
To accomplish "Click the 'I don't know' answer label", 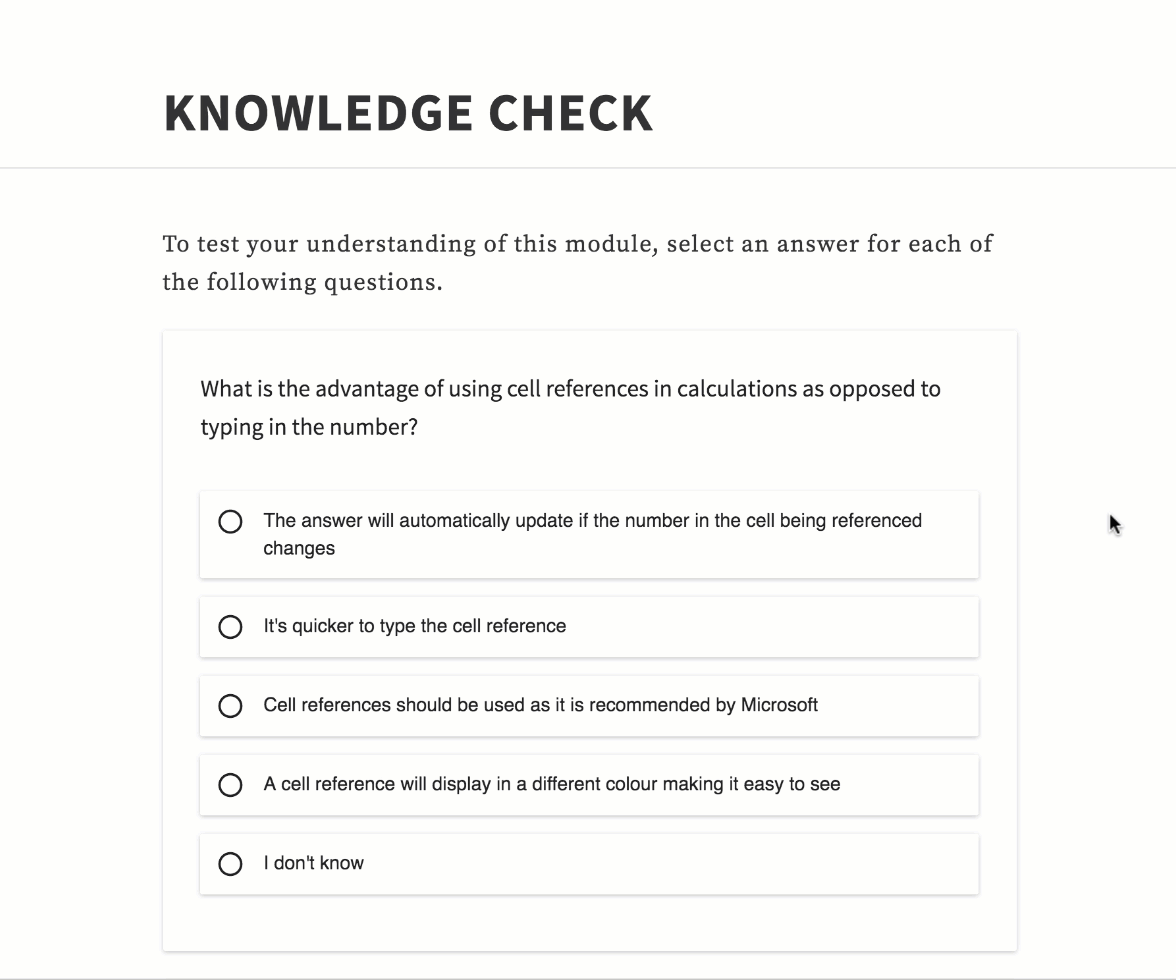I will pyautogui.click(x=313, y=863).
